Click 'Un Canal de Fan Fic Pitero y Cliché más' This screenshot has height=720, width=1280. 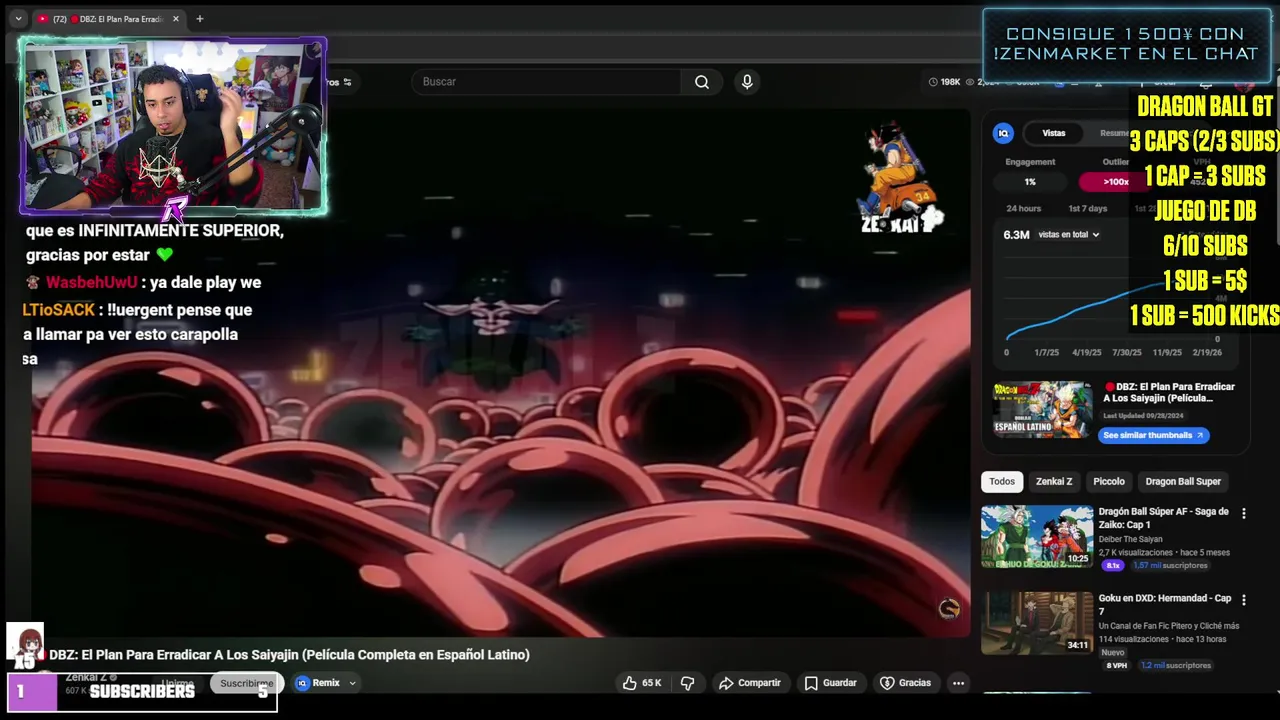[1169, 626]
